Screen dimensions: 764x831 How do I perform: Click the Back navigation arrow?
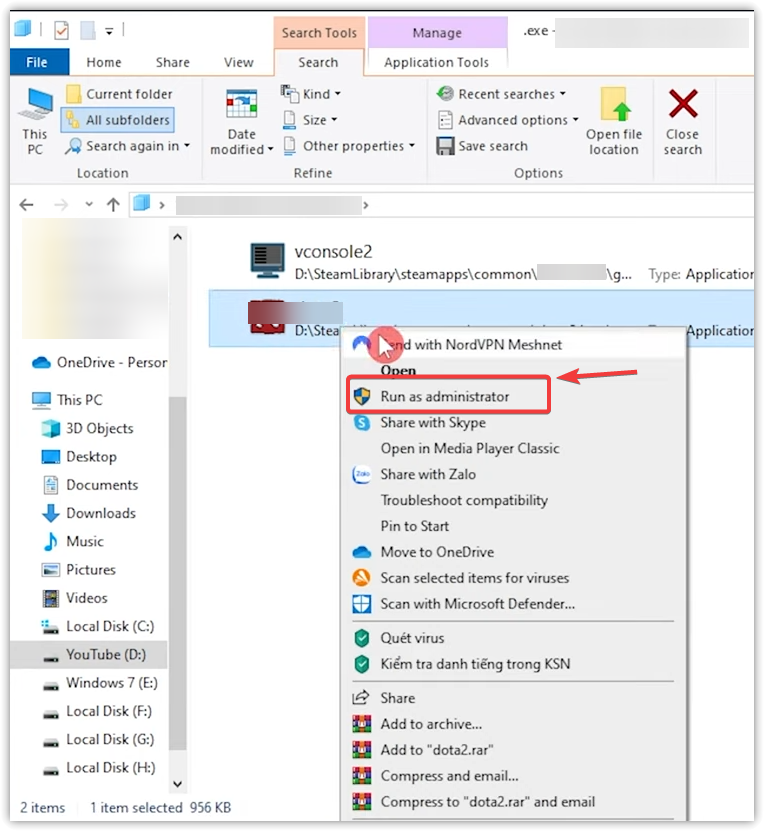click(27, 205)
